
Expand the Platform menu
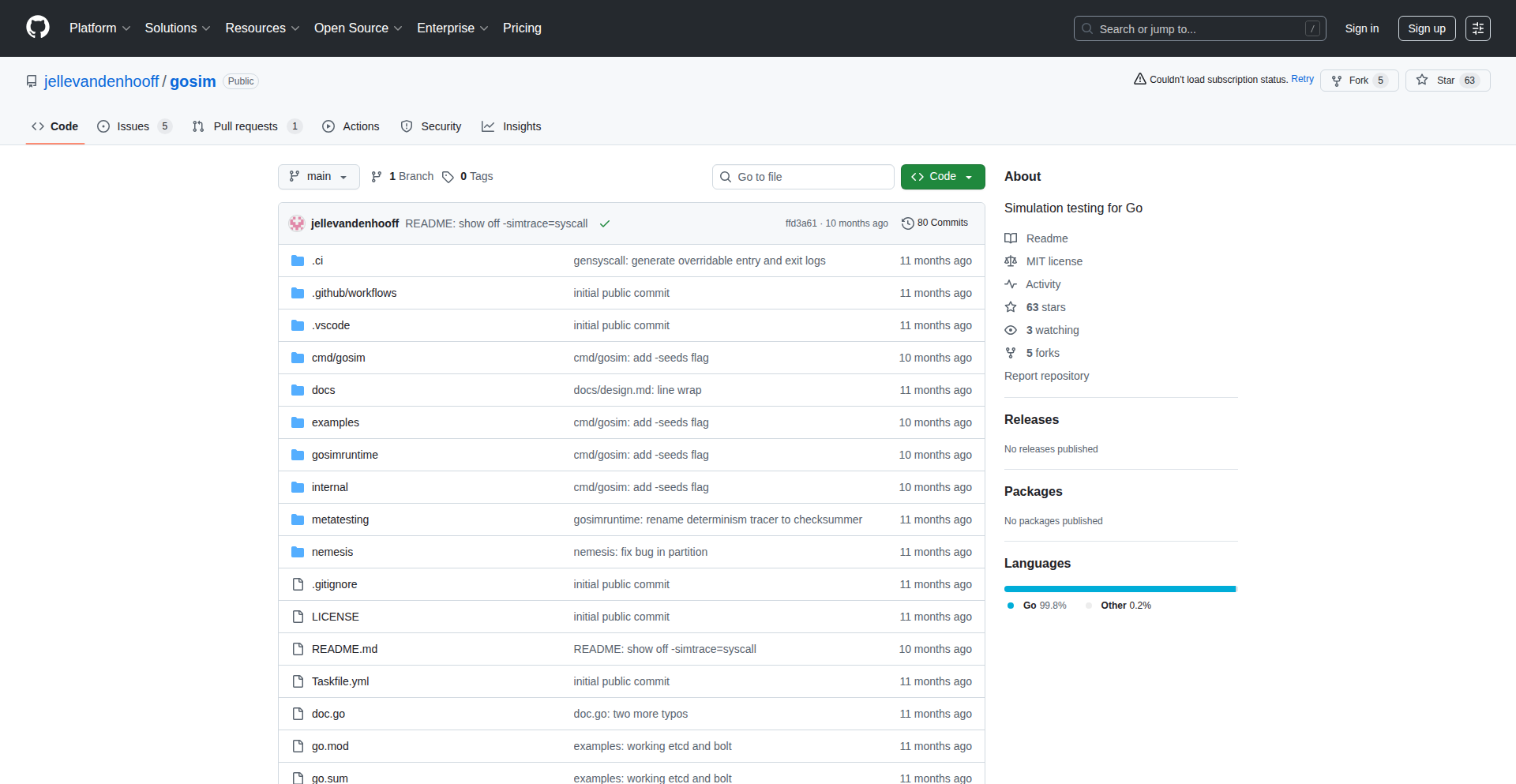pyautogui.click(x=99, y=28)
